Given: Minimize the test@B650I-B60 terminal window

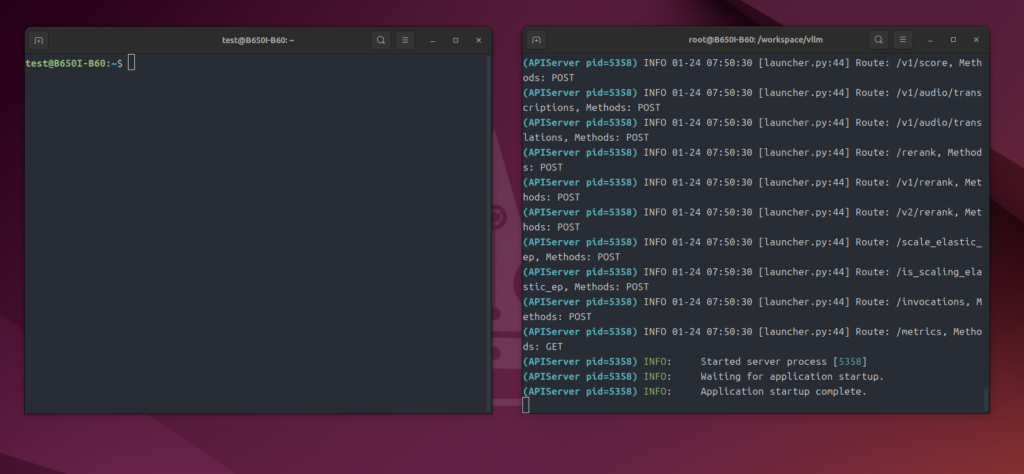Looking at the screenshot, I should (433, 41).
